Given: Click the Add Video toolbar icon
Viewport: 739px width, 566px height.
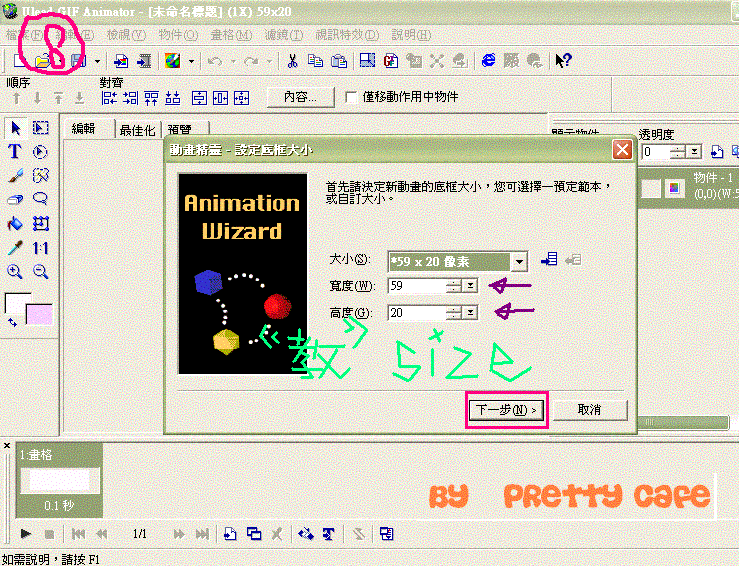Looking at the screenshot, I should click(144, 61).
